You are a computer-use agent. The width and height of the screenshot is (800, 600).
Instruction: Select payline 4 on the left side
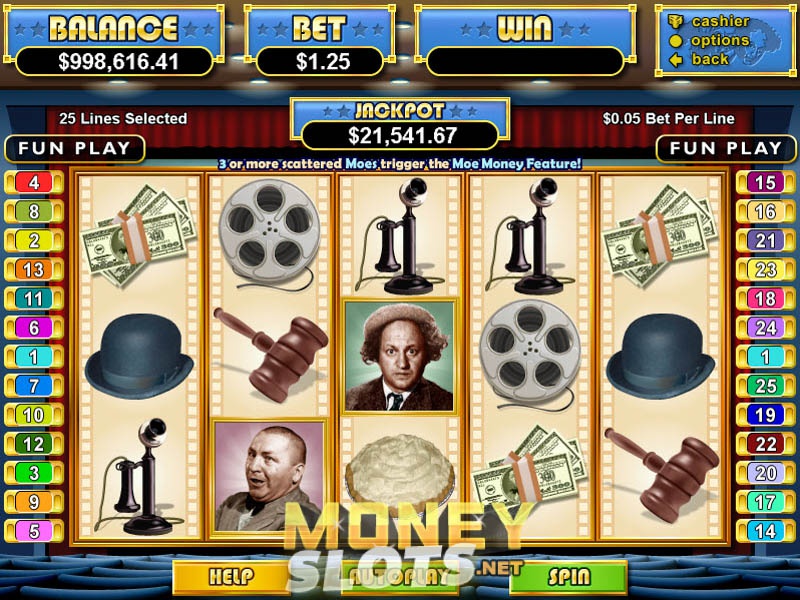pos(34,183)
